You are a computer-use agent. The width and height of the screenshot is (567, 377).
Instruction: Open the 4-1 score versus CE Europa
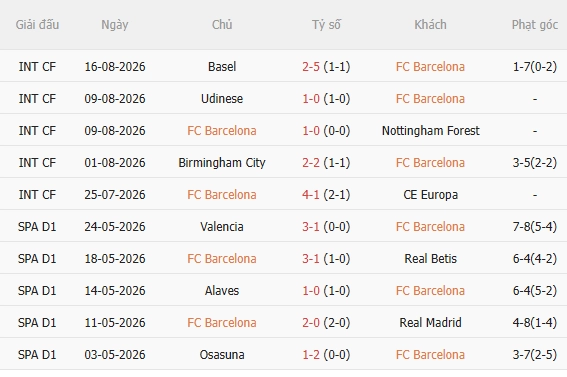(311, 194)
